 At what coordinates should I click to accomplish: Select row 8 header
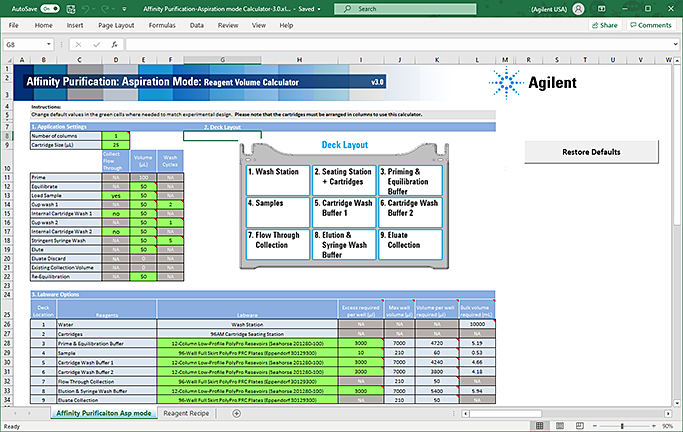click(7, 136)
